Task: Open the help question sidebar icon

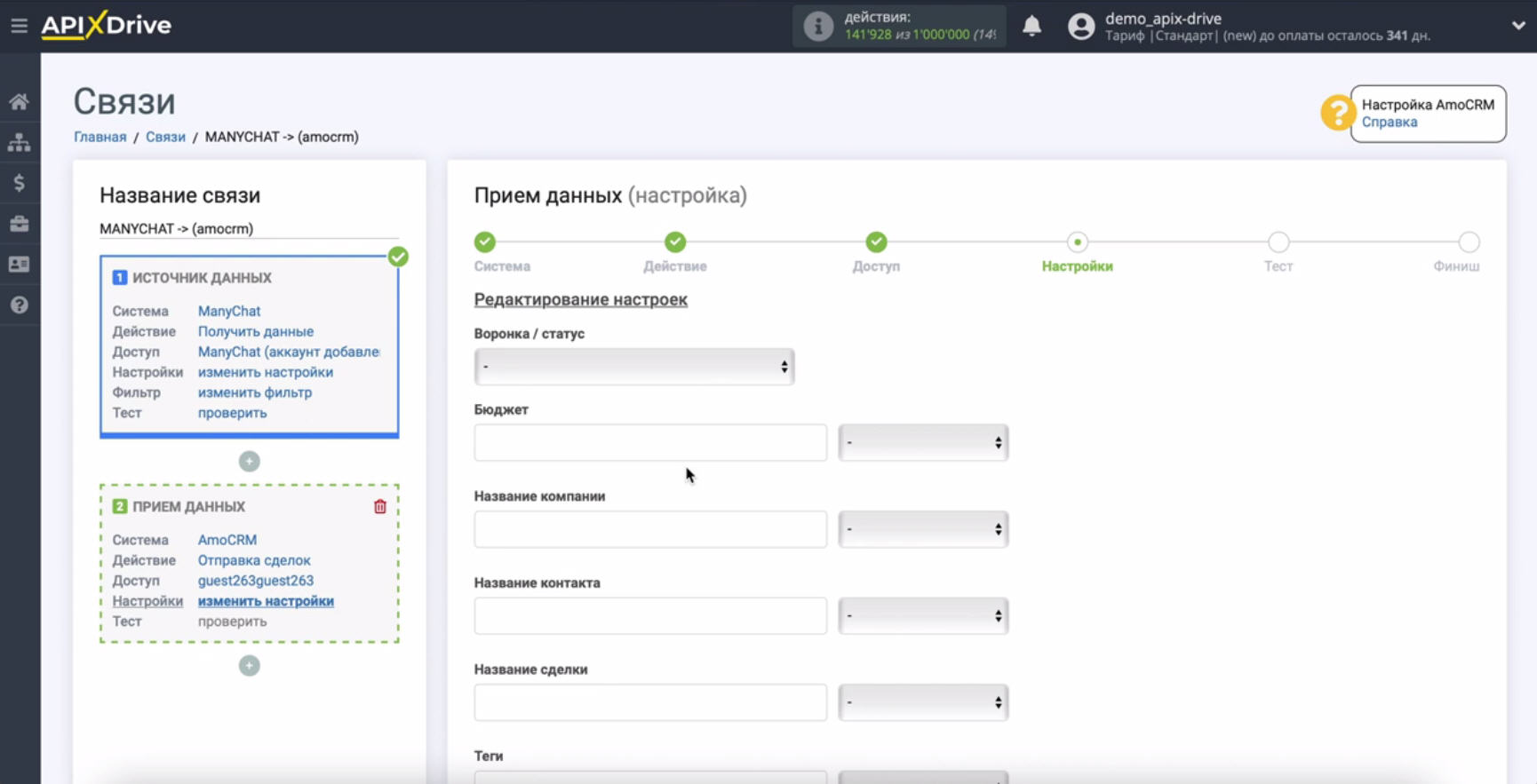Action: (x=19, y=305)
